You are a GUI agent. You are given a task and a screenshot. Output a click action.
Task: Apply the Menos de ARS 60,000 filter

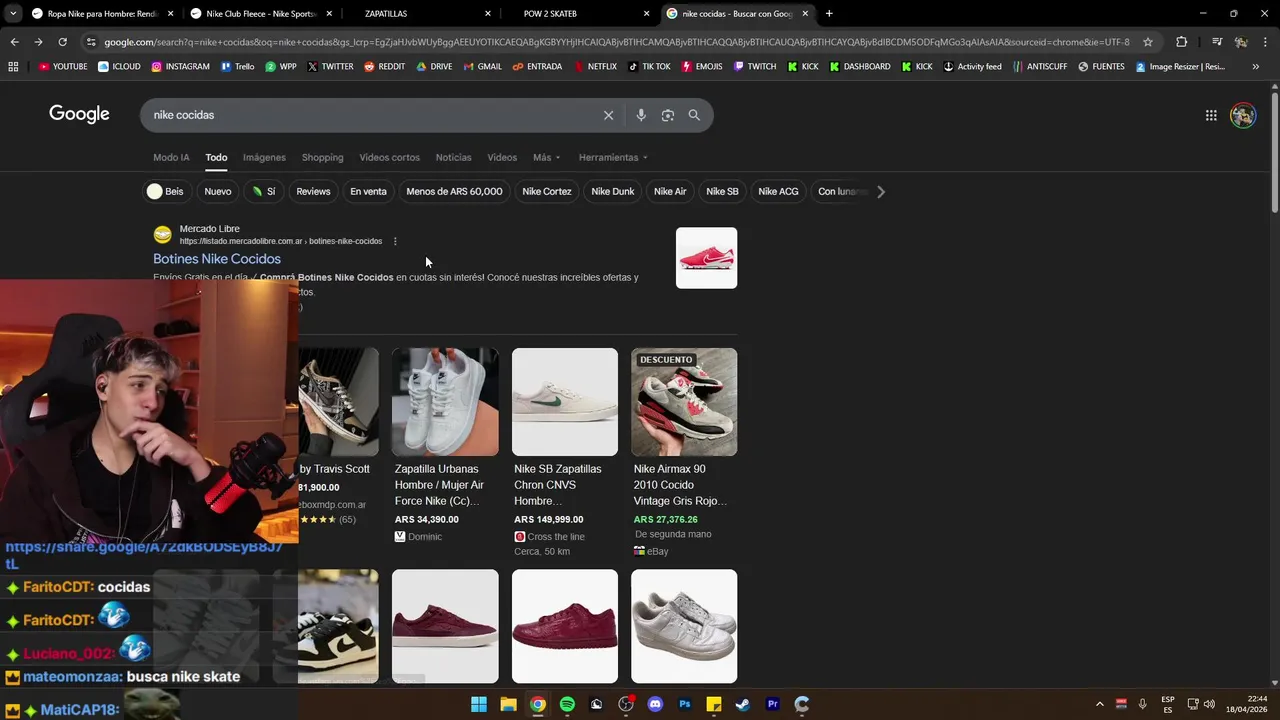point(454,191)
